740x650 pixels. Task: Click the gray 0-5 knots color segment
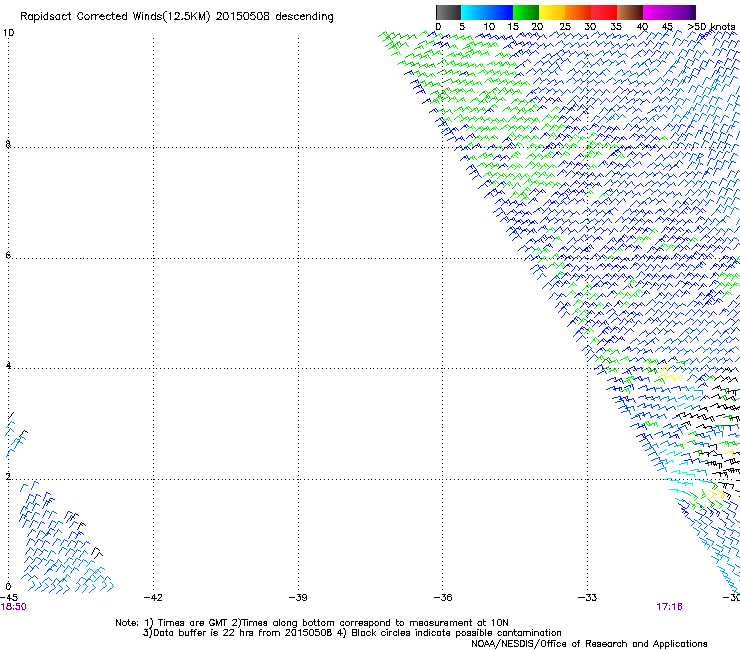(448, 12)
